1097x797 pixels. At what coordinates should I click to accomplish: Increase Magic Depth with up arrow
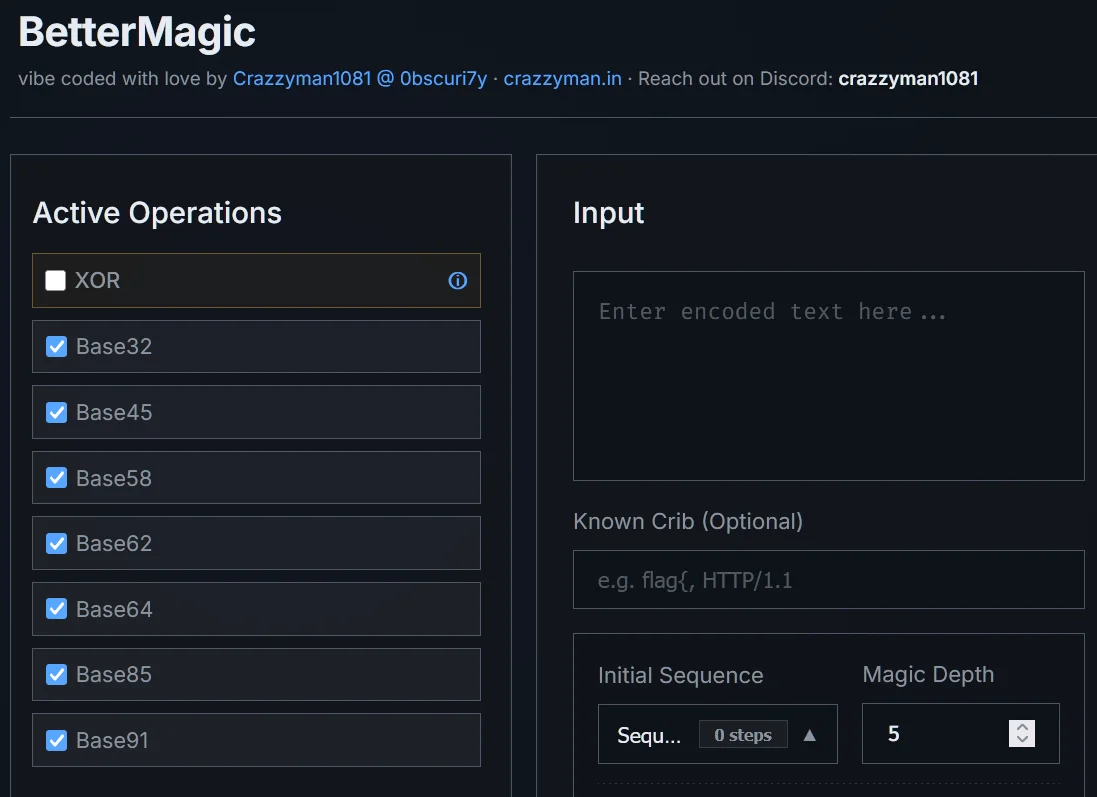click(x=1022, y=727)
